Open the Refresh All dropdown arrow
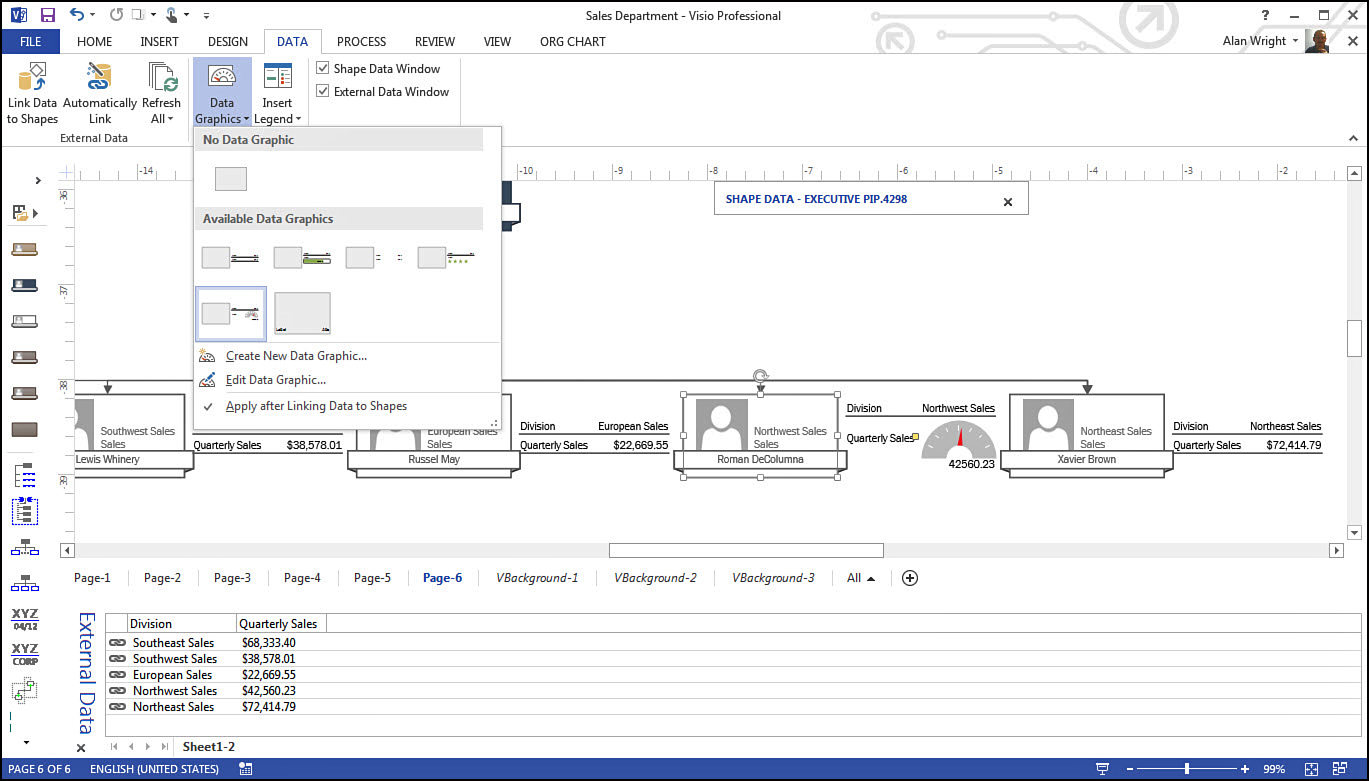1369x781 pixels. coord(170,120)
